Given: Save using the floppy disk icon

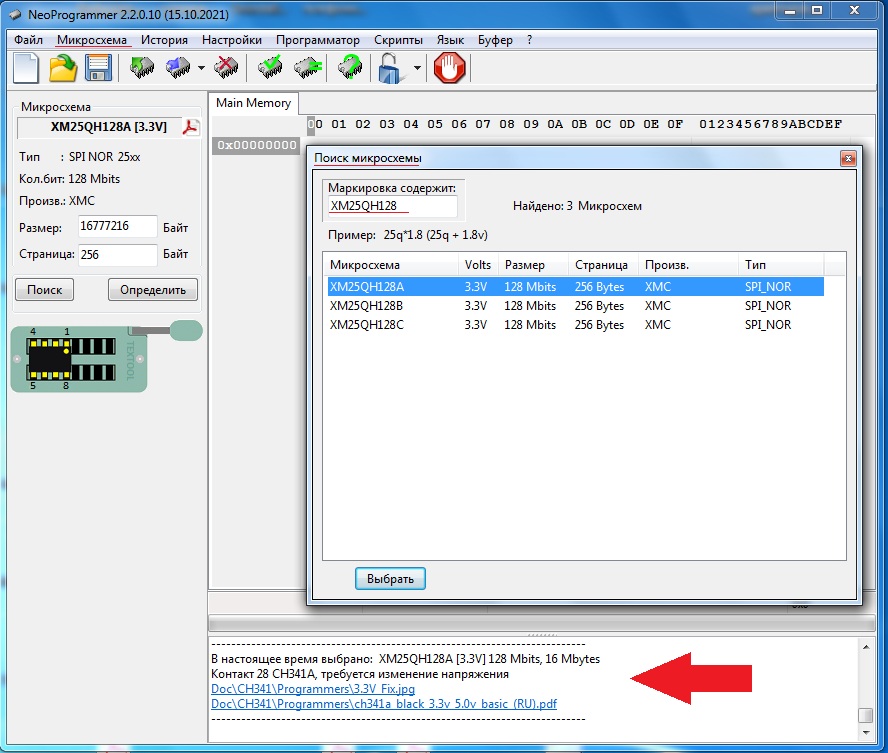Looking at the screenshot, I should pyautogui.click(x=97, y=68).
